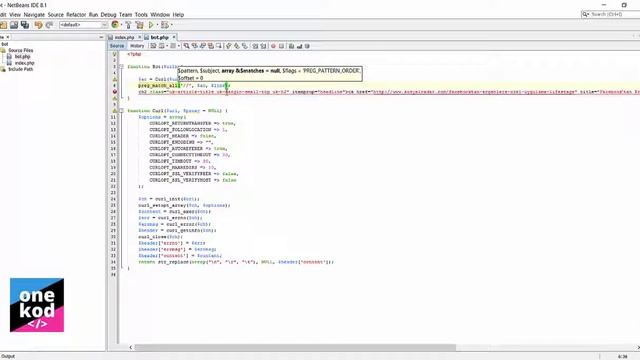Open the Tools menu

coord(141,15)
